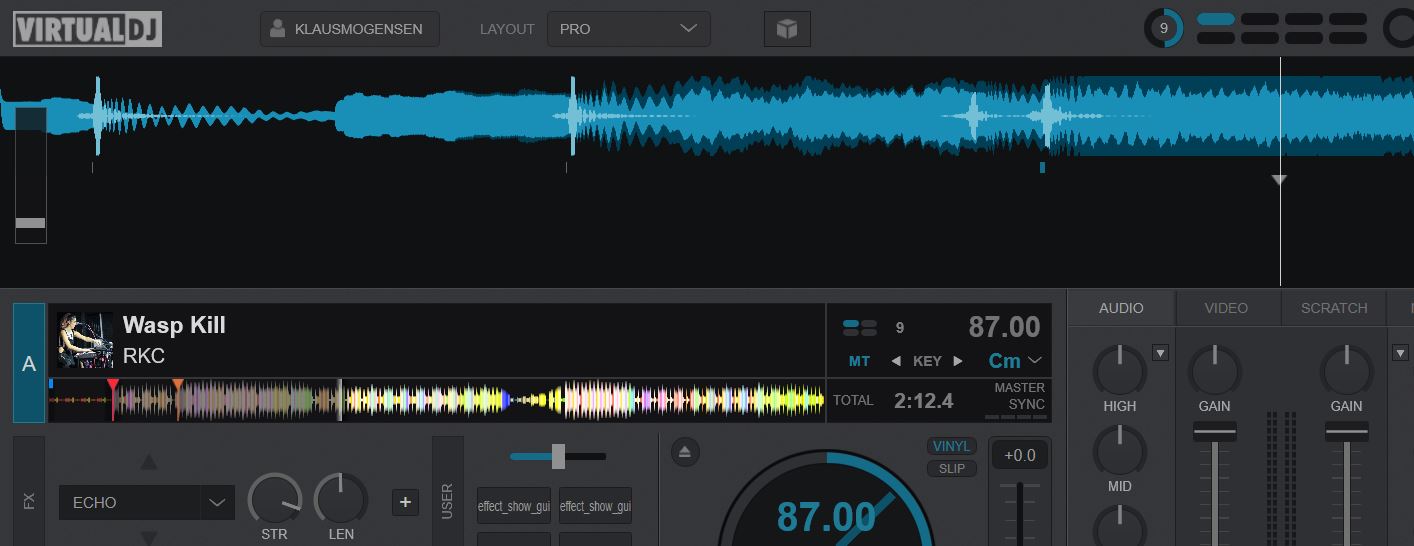Viewport: 1414px width, 546px height.
Task: Click the 3D cube icon in top bar
Action: point(787,29)
